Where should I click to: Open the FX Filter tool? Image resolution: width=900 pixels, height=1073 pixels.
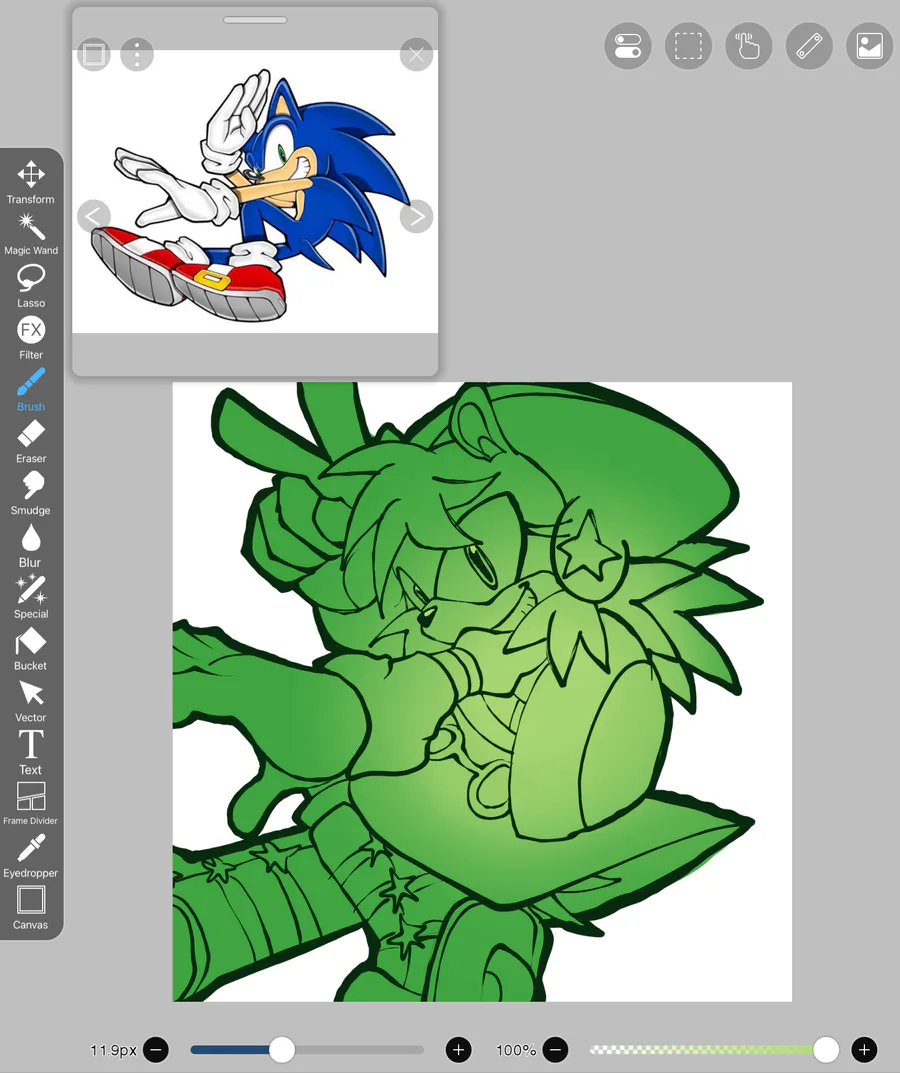coord(31,338)
